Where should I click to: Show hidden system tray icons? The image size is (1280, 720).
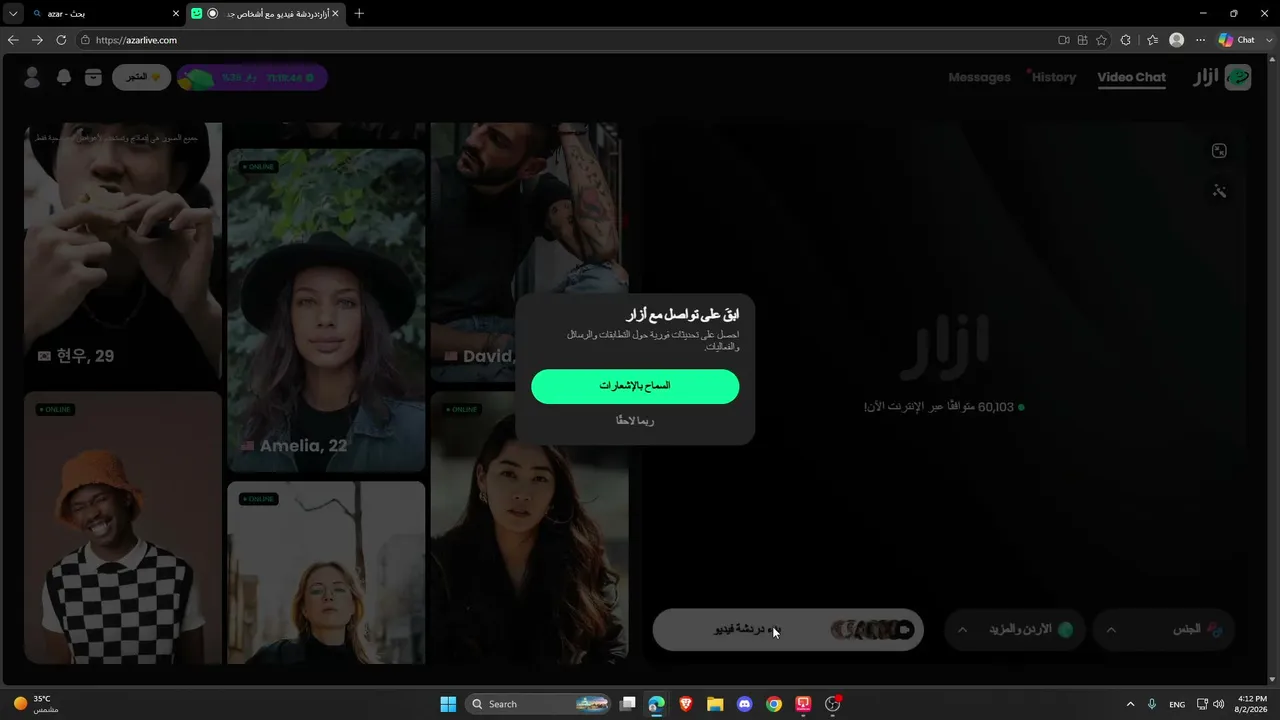pos(1131,704)
